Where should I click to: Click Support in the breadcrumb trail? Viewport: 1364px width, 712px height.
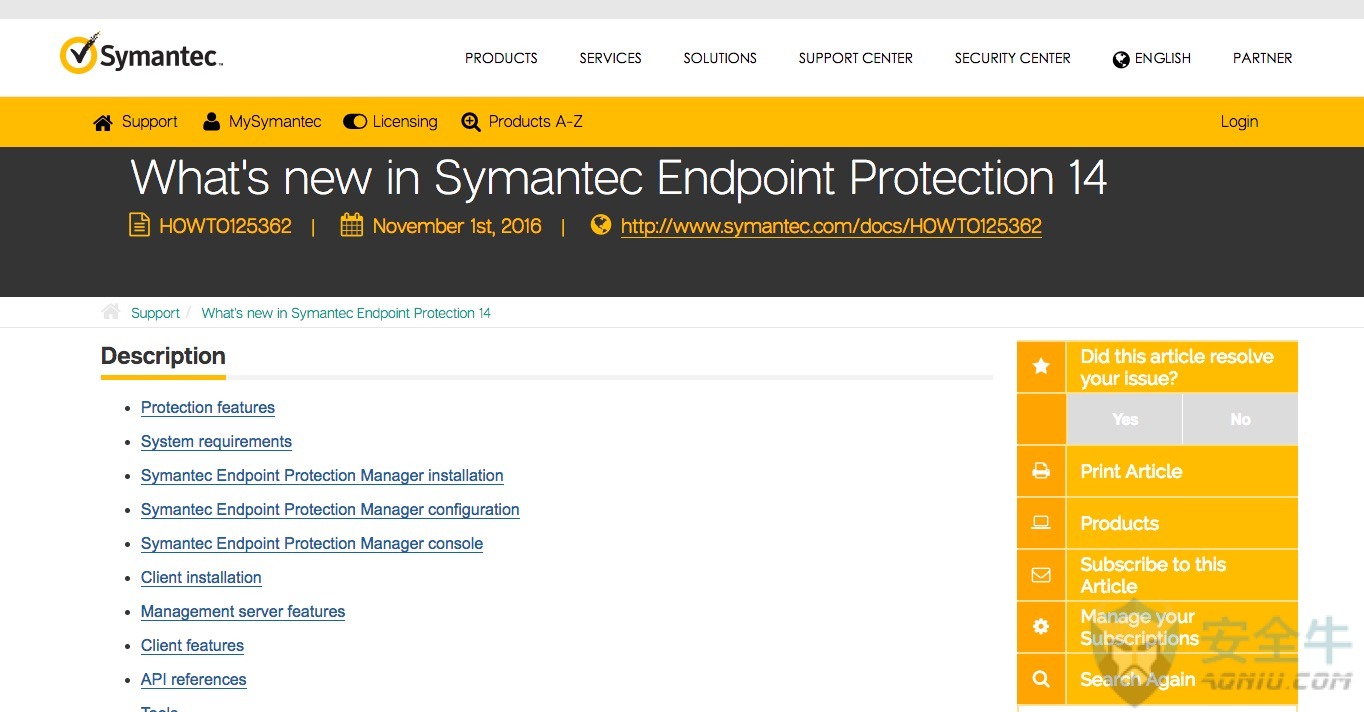pos(155,313)
